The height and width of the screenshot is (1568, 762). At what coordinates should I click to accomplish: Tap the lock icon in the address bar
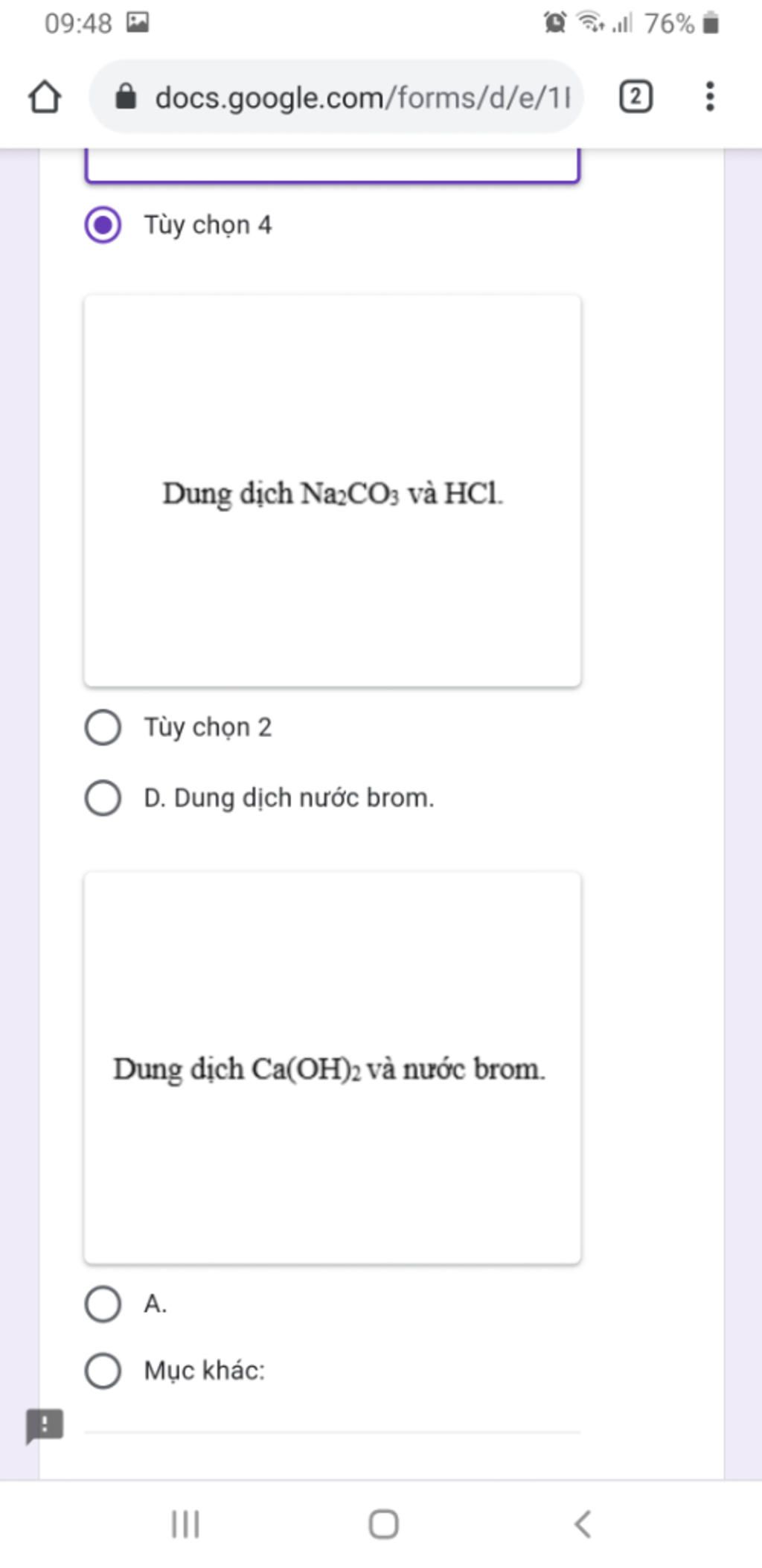pyautogui.click(x=127, y=97)
